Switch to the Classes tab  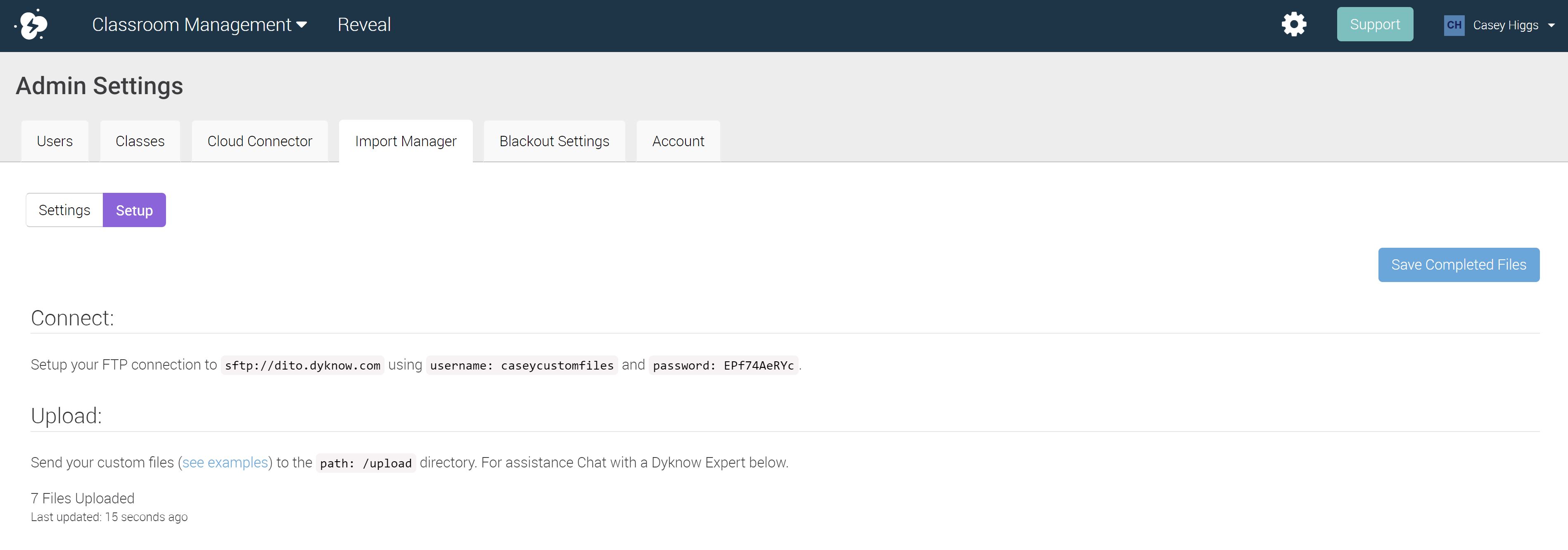[140, 141]
